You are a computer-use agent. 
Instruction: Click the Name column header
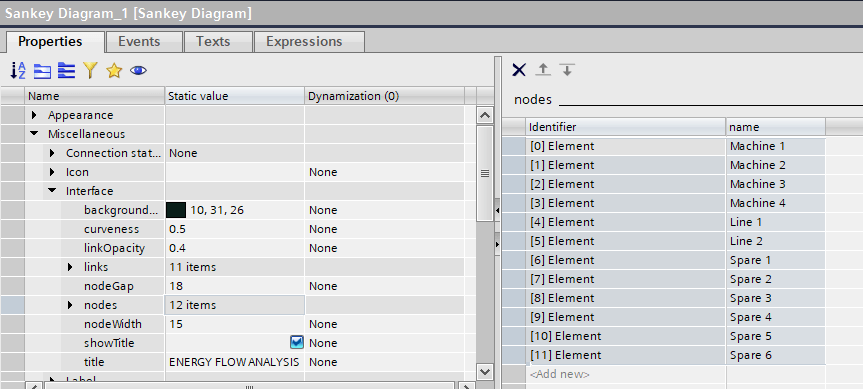click(x=95, y=96)
